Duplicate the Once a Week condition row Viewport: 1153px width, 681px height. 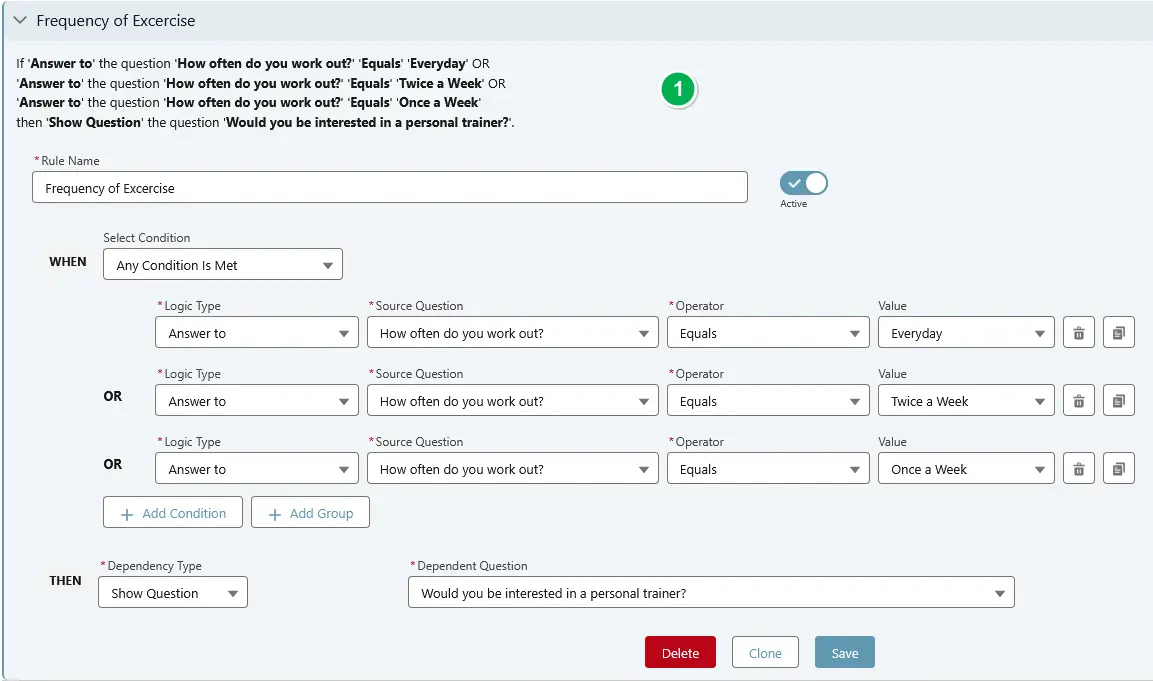[1118, 468]
